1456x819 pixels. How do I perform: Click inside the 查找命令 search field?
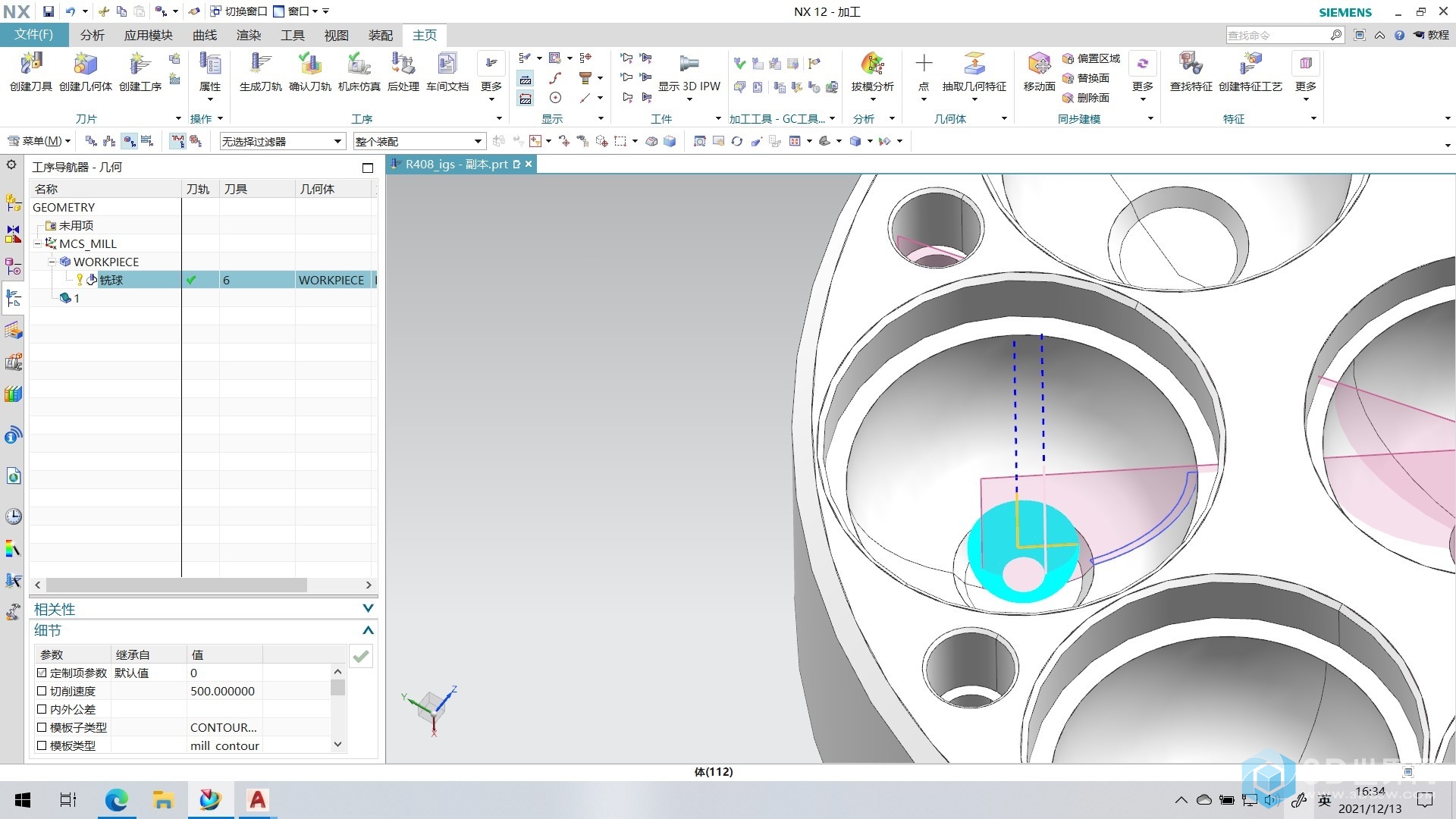(1278, 35)
